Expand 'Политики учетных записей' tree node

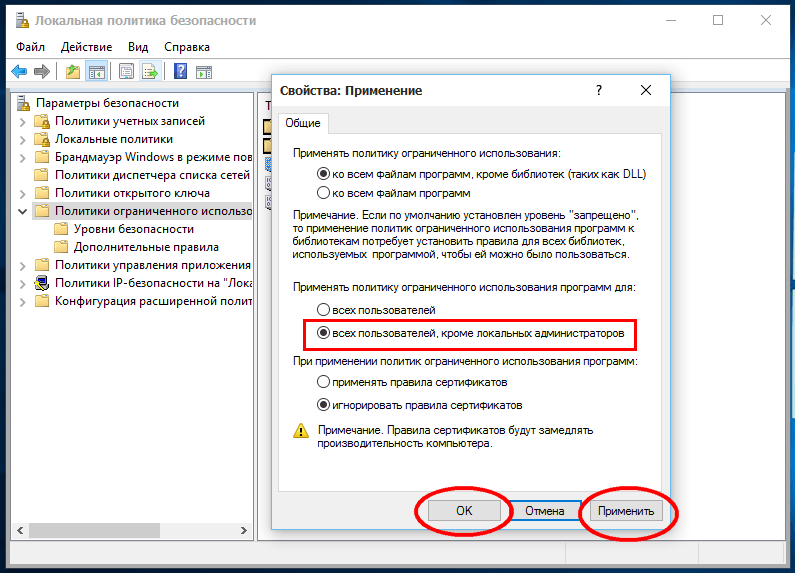tap(22, 122)
